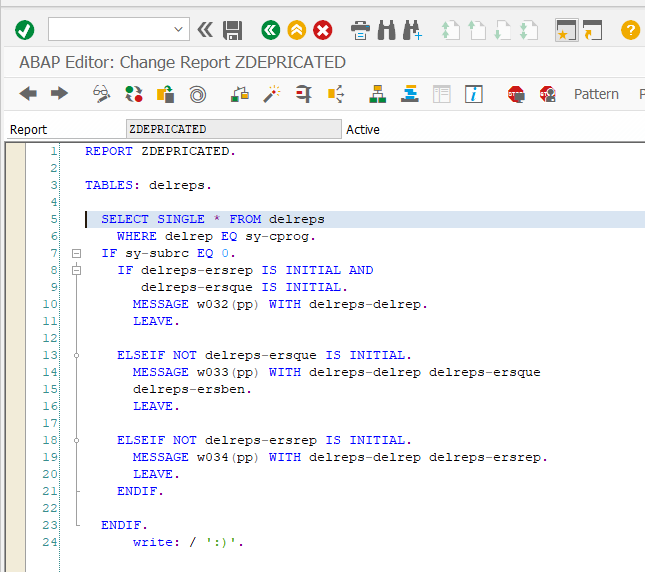Image resolution: width=645 pixels, height=572 pixels.
Task: Open the command field dropdown arrow
Action: click(178, 29)
